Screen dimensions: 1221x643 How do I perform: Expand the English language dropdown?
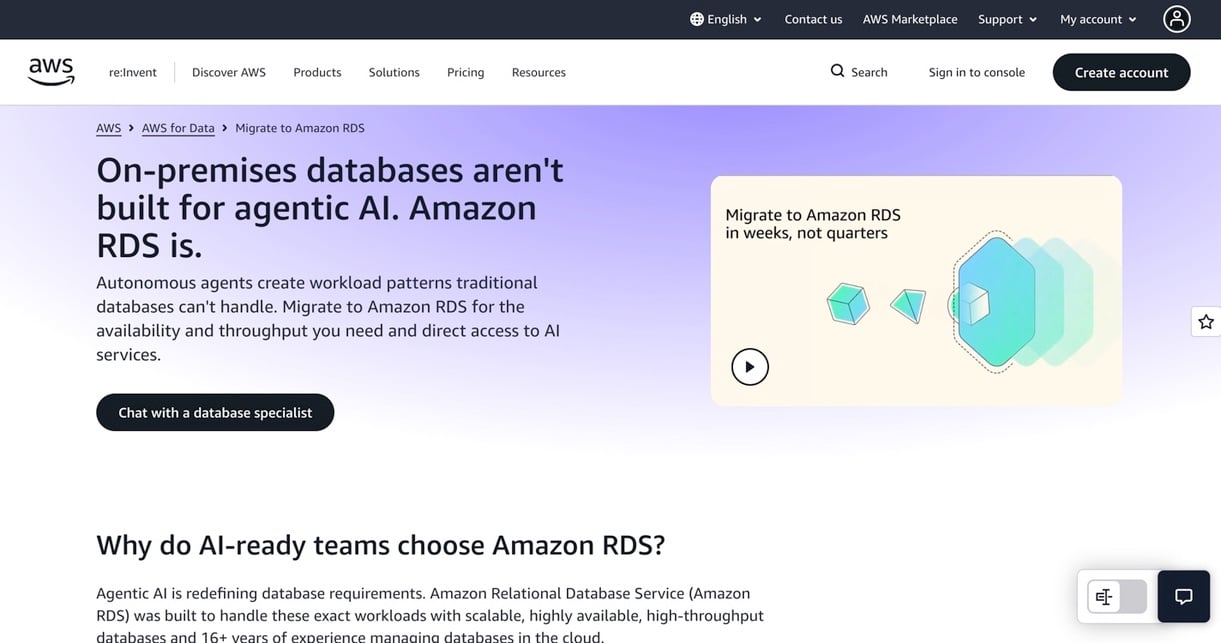pos(726,19)
